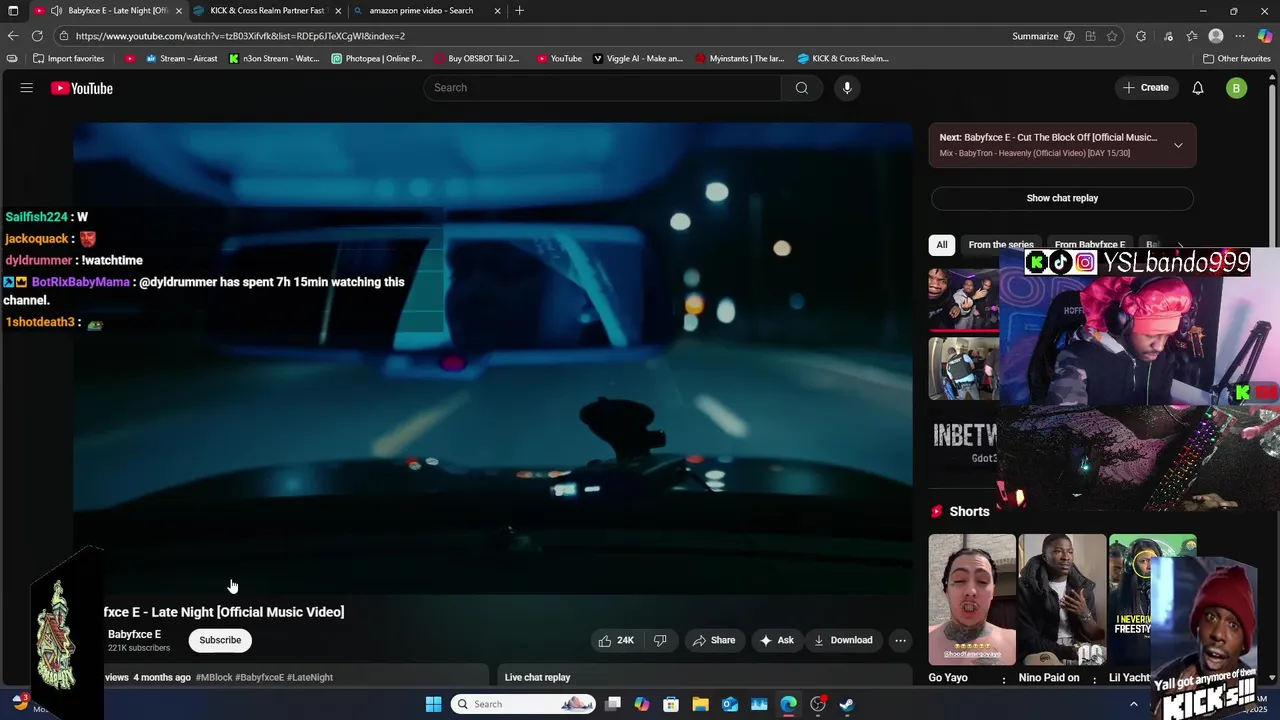Open n3on Stream bookmark
The image size is (1280, 720).
pos(274,58)
